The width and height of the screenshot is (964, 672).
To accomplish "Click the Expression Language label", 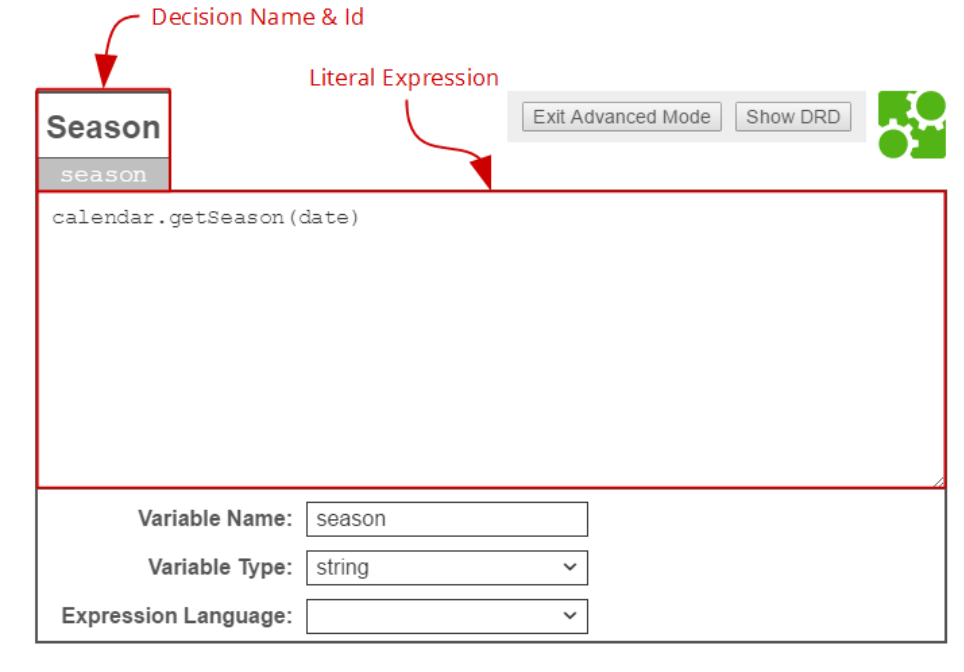I will (x=177, y=615).
